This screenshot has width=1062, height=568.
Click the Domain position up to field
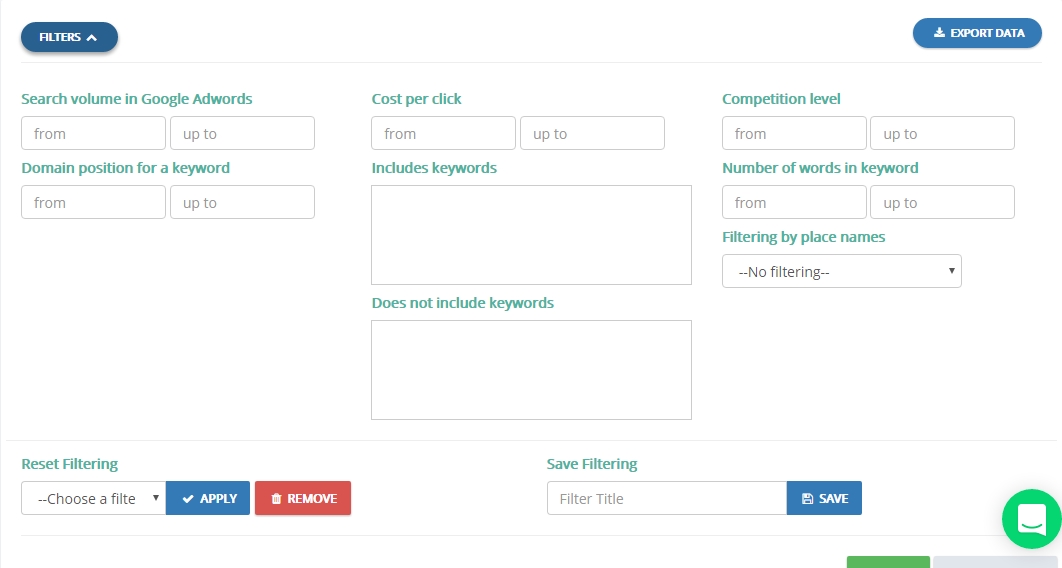(x=242, y=202)
